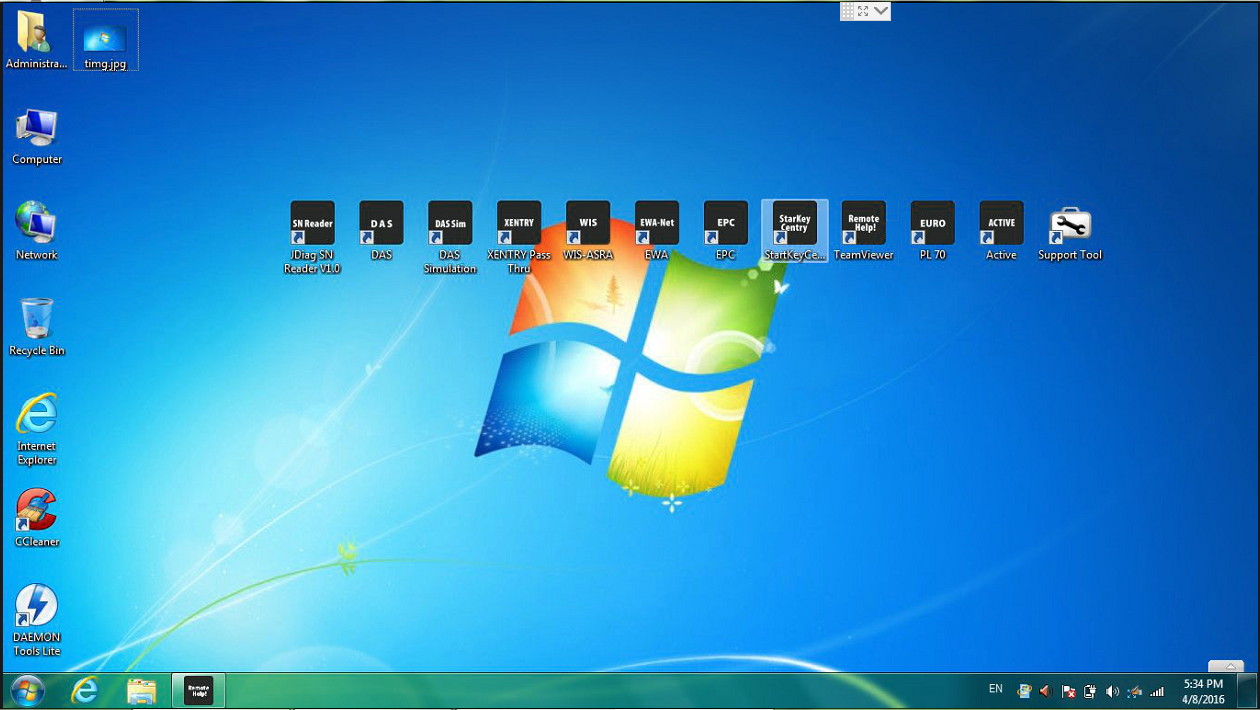The width and height of the screenshot is (1260, 710).
Task: Expand the panel tab above the clock
Action: [x=1226, y=666]
